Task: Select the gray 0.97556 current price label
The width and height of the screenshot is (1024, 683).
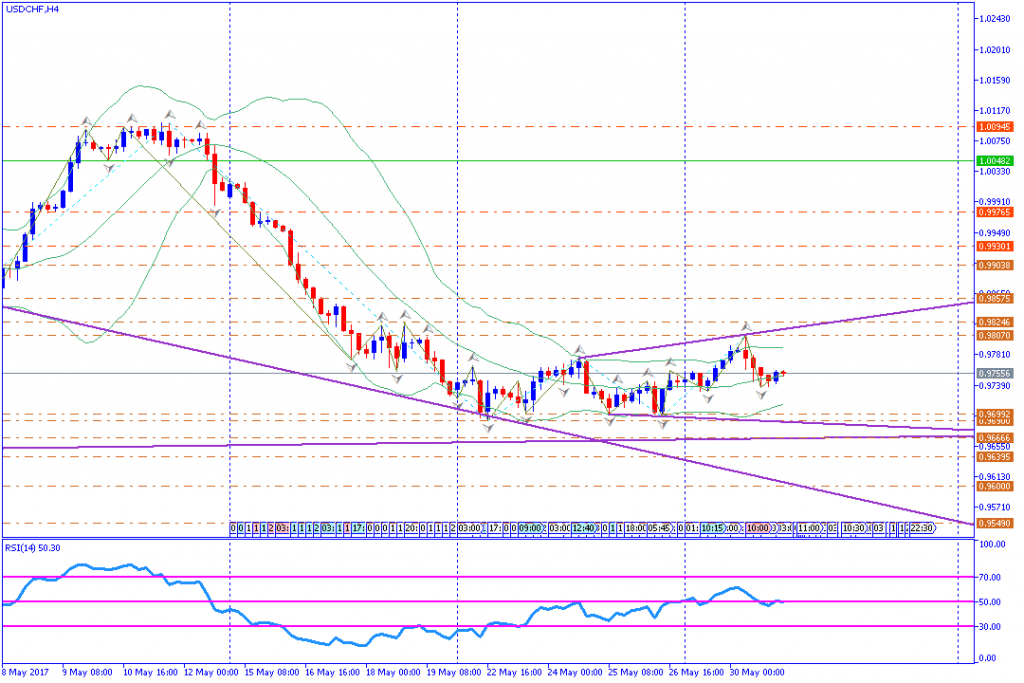Action: point(993,373)
